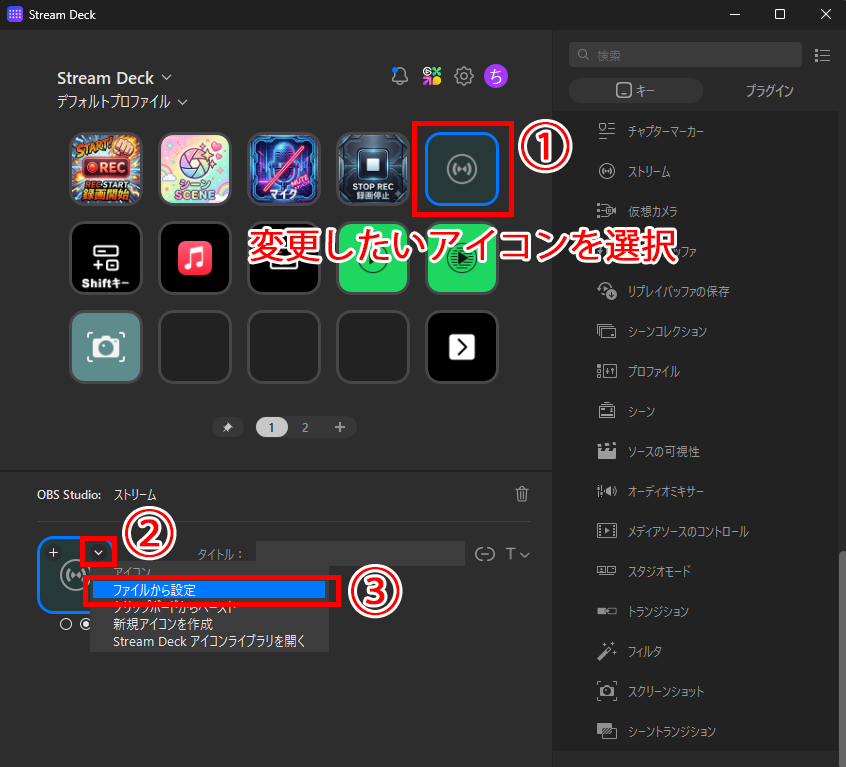Switch to the プラグイン tab
Screen dimensions: 846x767
[x=770, y=90]
